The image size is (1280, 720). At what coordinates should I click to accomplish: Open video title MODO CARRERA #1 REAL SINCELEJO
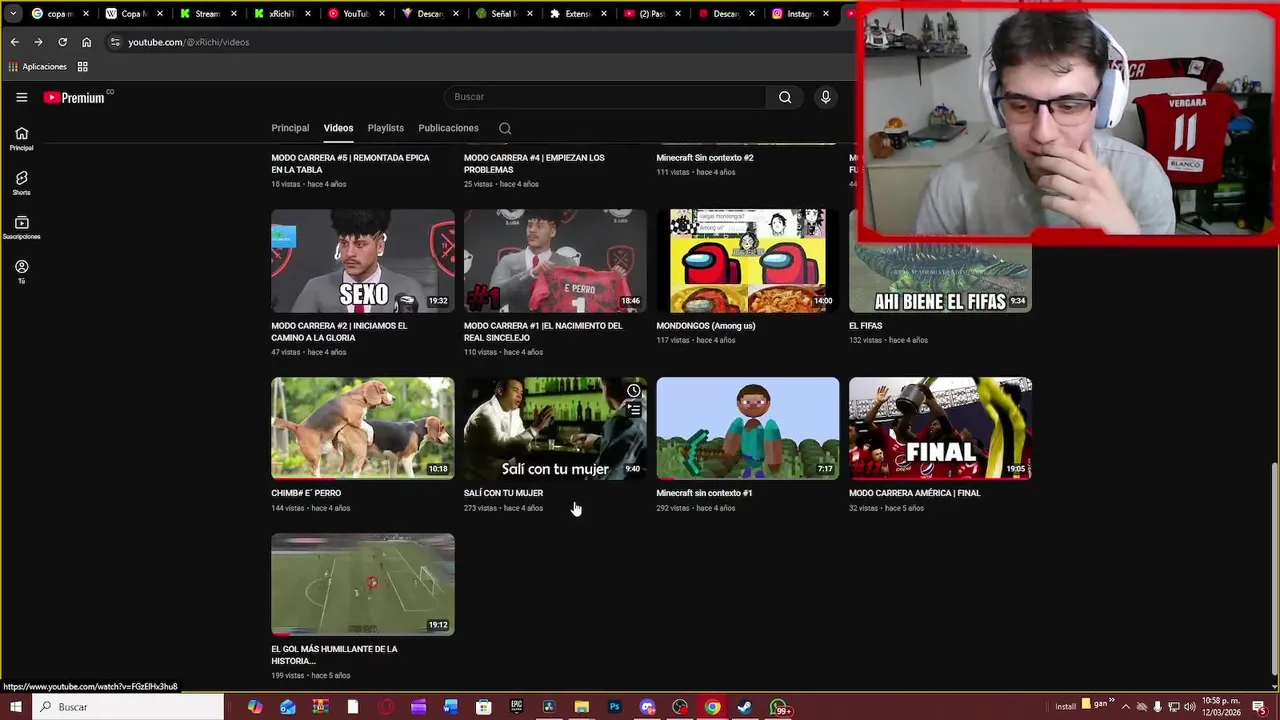coord(543,332)
